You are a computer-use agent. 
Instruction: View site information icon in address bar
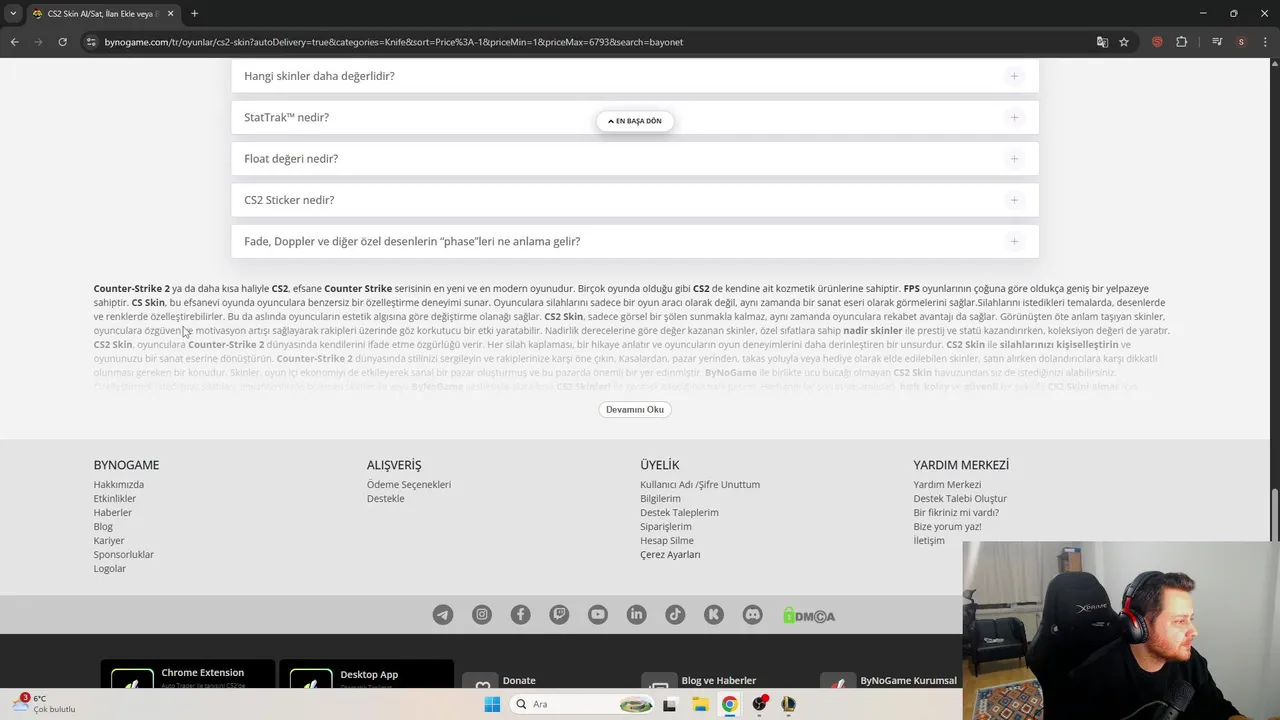[91, 42]
